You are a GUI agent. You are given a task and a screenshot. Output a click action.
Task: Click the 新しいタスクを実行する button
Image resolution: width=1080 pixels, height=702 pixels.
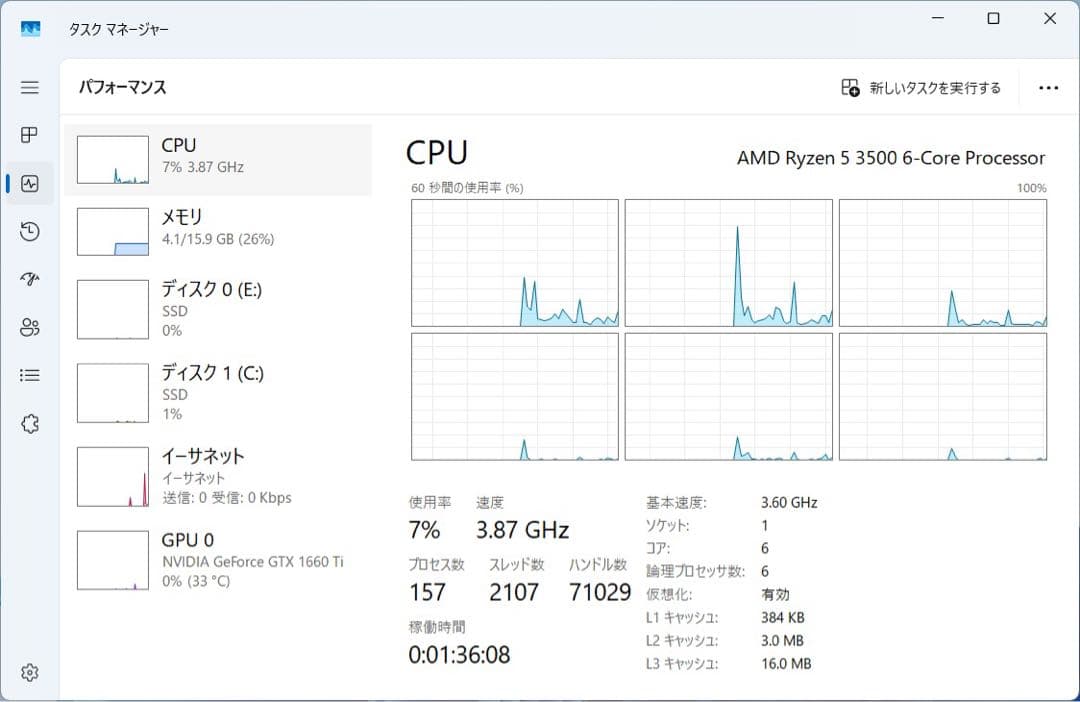(919, 88)
